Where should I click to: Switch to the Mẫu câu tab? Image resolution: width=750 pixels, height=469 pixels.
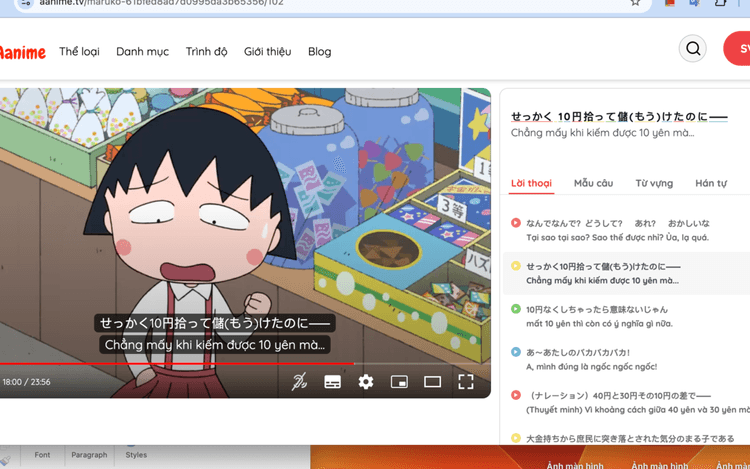pyautogui.click(x=593, y=184)
